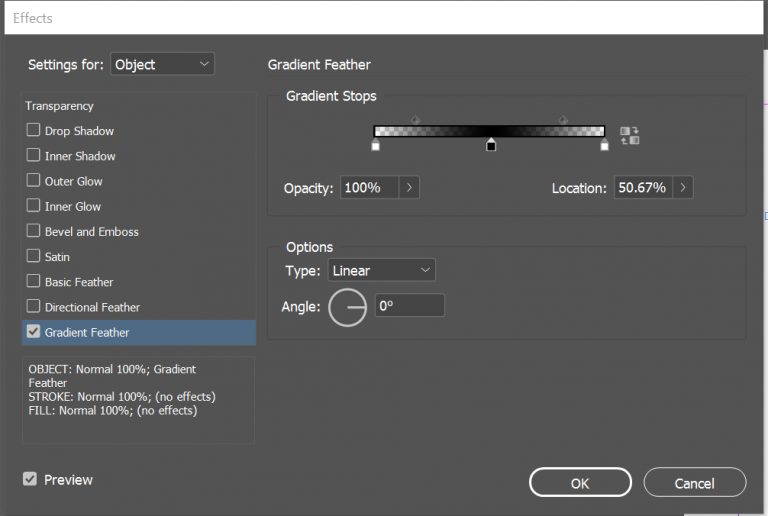Click the left midpoint diamond above gradient
This screenshot has height=516, width=768.
click(x=416, y=120)
